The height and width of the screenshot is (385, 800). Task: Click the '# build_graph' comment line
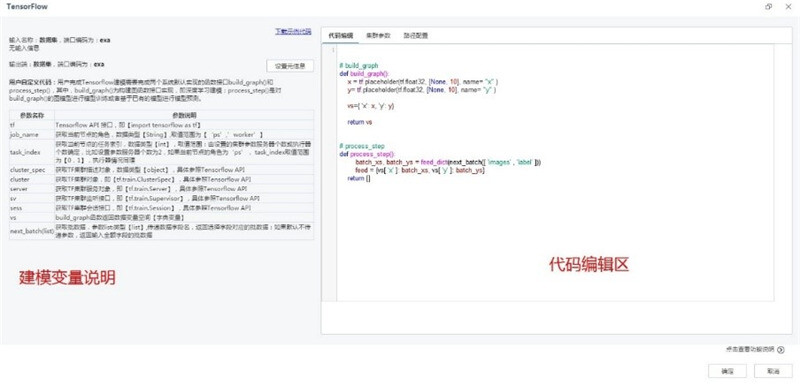point(358,66)
